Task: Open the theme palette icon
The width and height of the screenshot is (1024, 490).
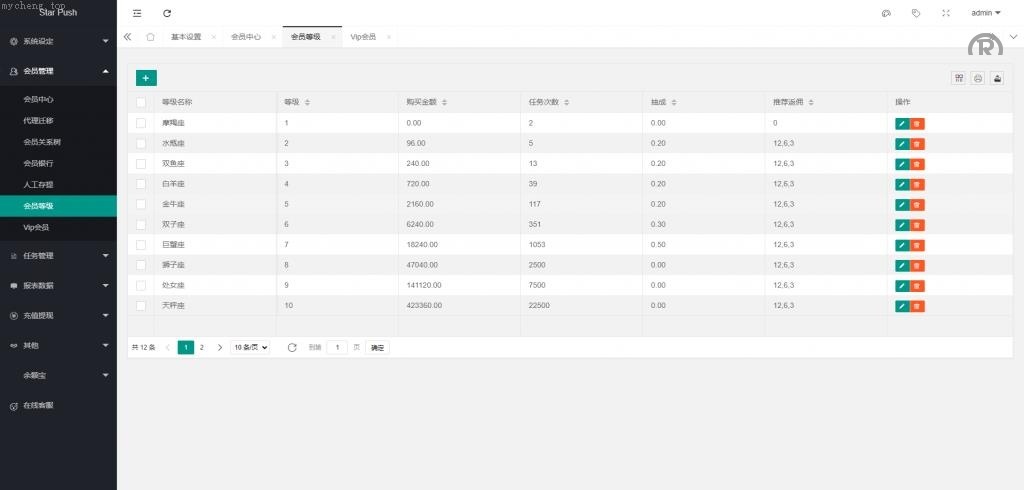Action: 886,13
